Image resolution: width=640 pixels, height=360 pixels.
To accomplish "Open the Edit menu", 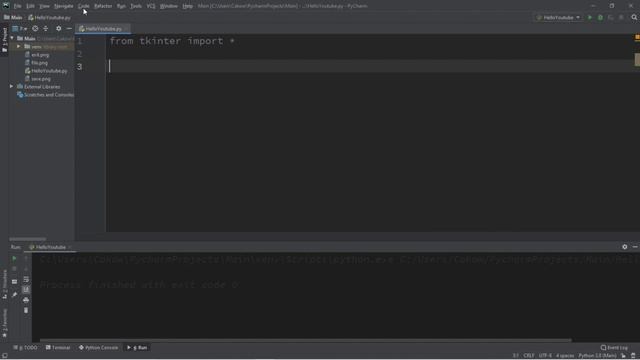I will coord(31,6).
